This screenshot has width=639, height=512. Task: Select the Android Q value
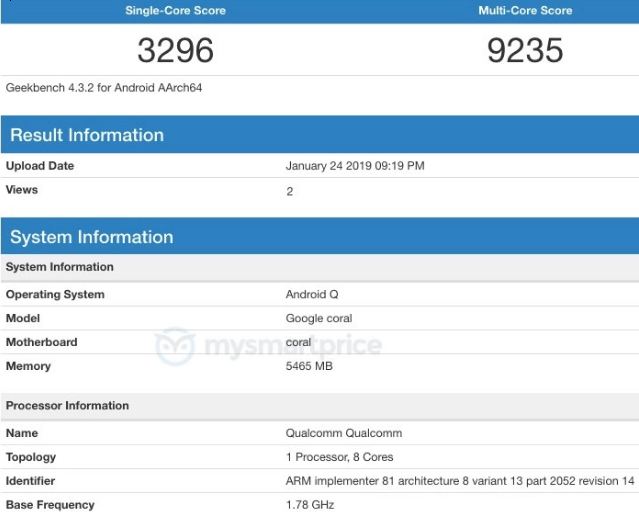pos(306,295)
